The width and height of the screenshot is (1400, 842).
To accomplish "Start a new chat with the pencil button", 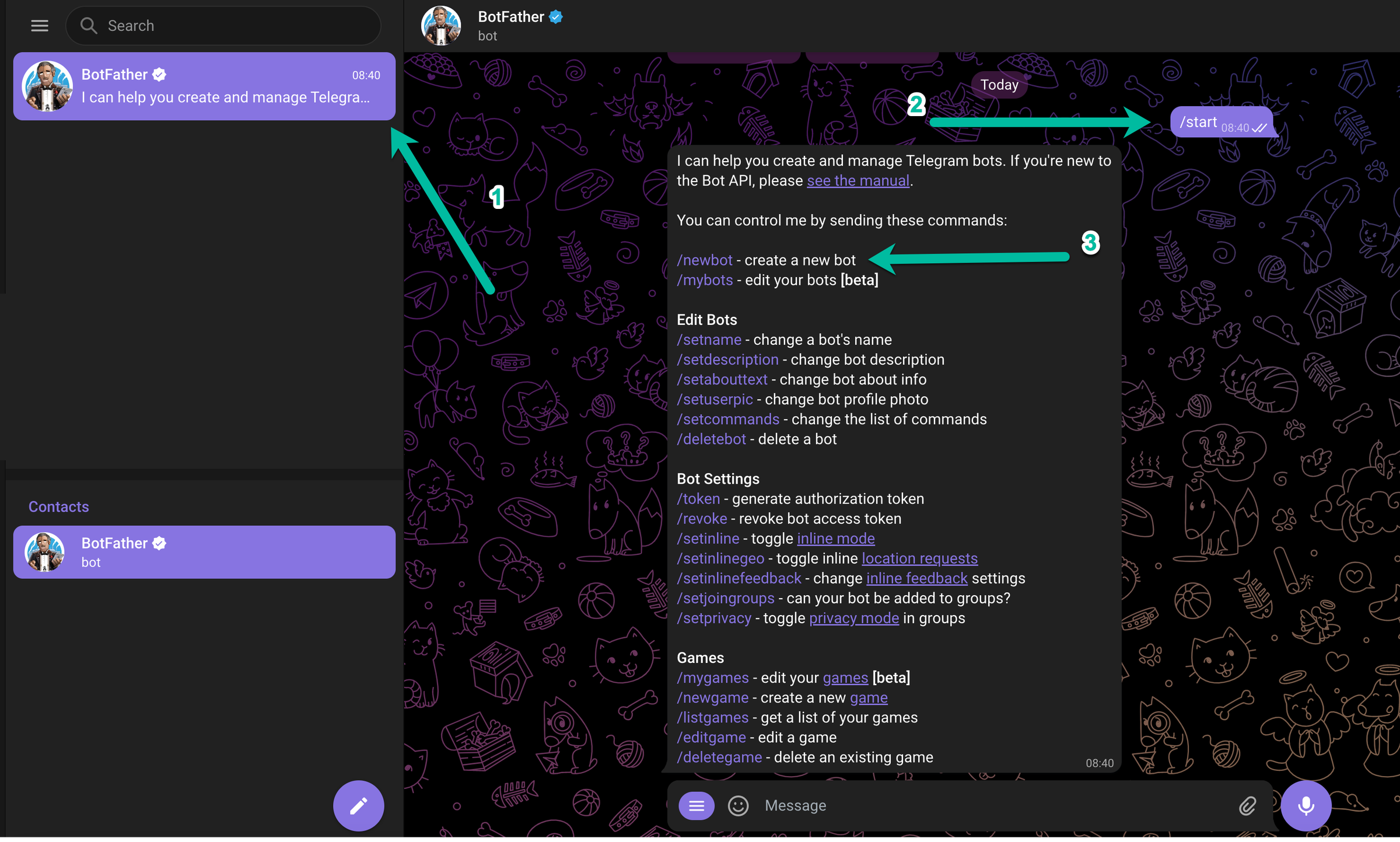I will click(358, 805).
